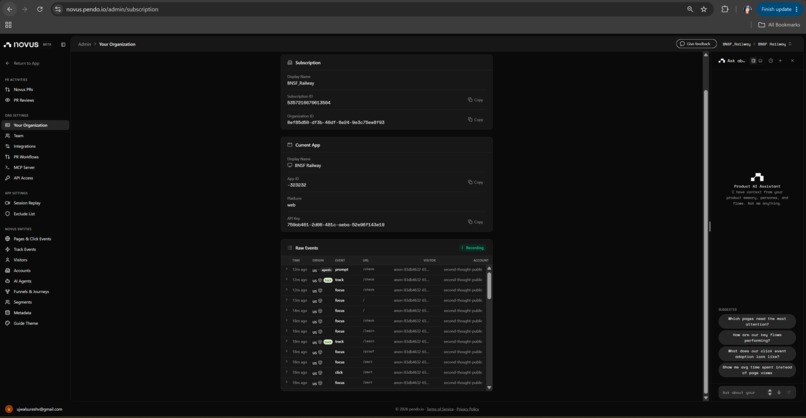The height and width of the screenshot is (418, 806).
Task: Select 'Show me avg time spent' suggestion
Action: pos(757,370)
